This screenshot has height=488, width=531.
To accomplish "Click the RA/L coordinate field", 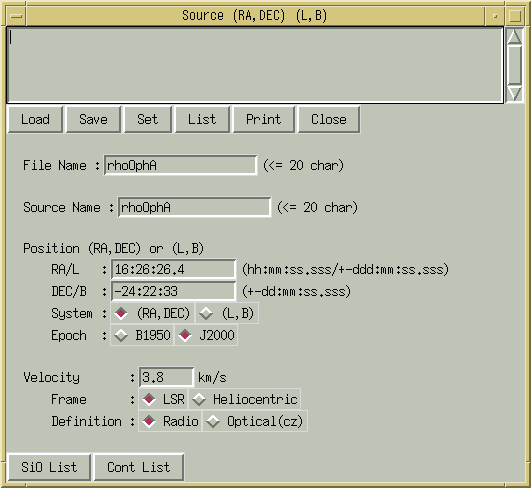I will 173,270.
